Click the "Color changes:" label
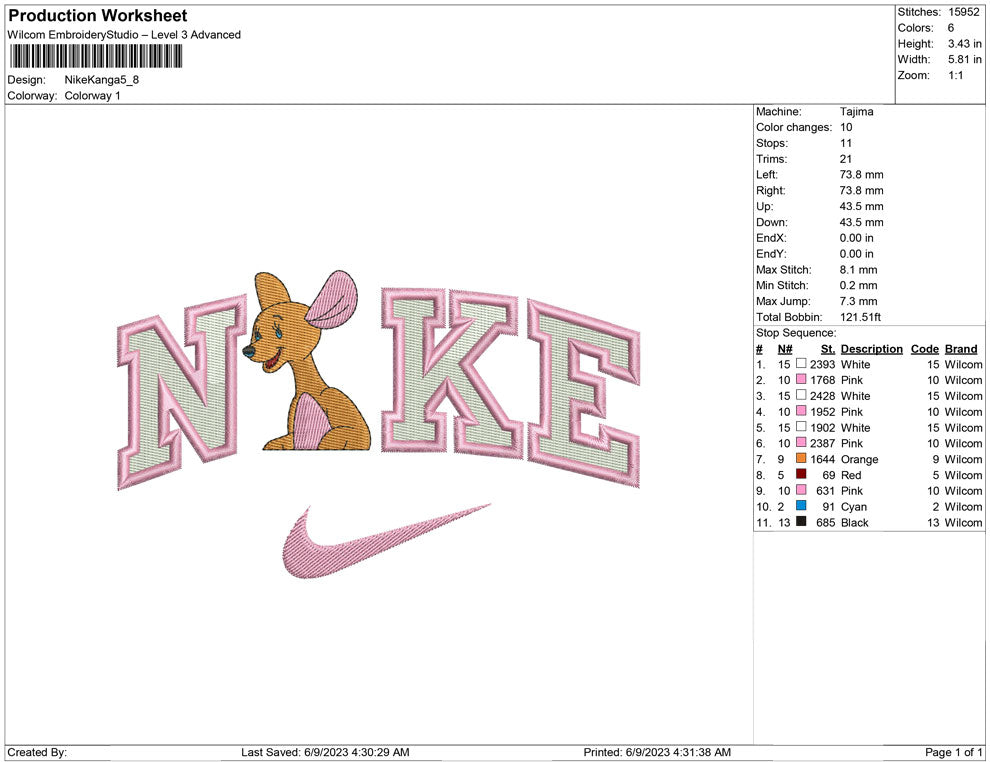Screen dimensions: 990x762 pyautogui.click(x=794, y=128)
